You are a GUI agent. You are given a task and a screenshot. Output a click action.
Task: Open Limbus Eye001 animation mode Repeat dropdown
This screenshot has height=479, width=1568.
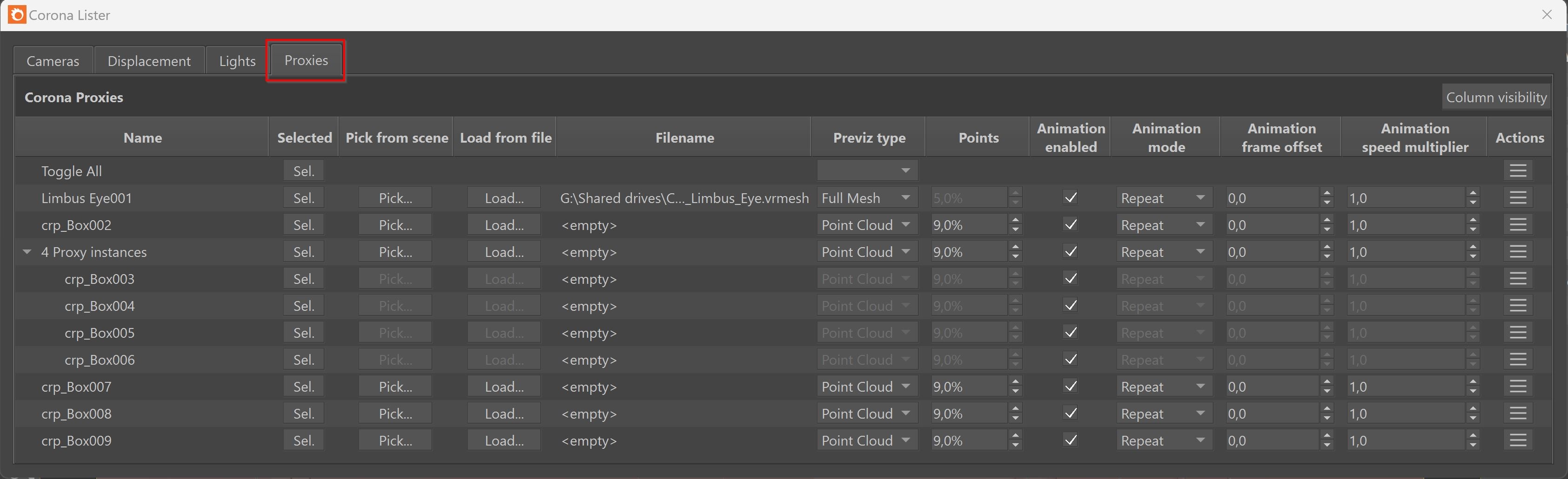click(1164, 197)
